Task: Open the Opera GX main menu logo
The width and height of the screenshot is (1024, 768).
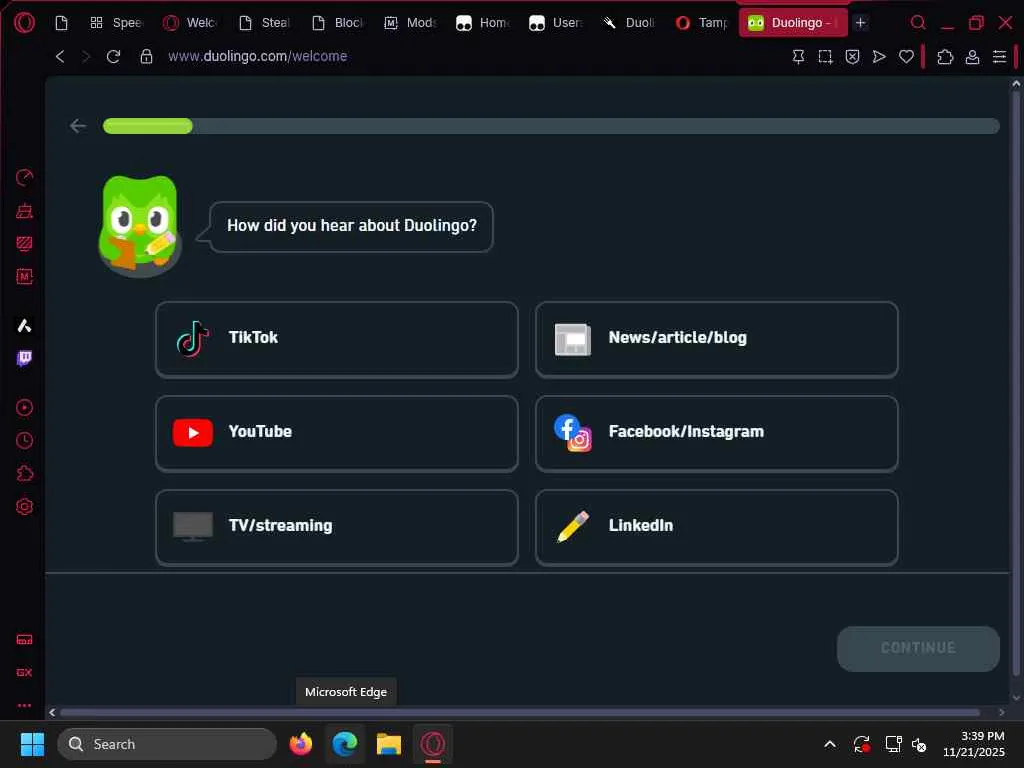Action: pos(24,23)
